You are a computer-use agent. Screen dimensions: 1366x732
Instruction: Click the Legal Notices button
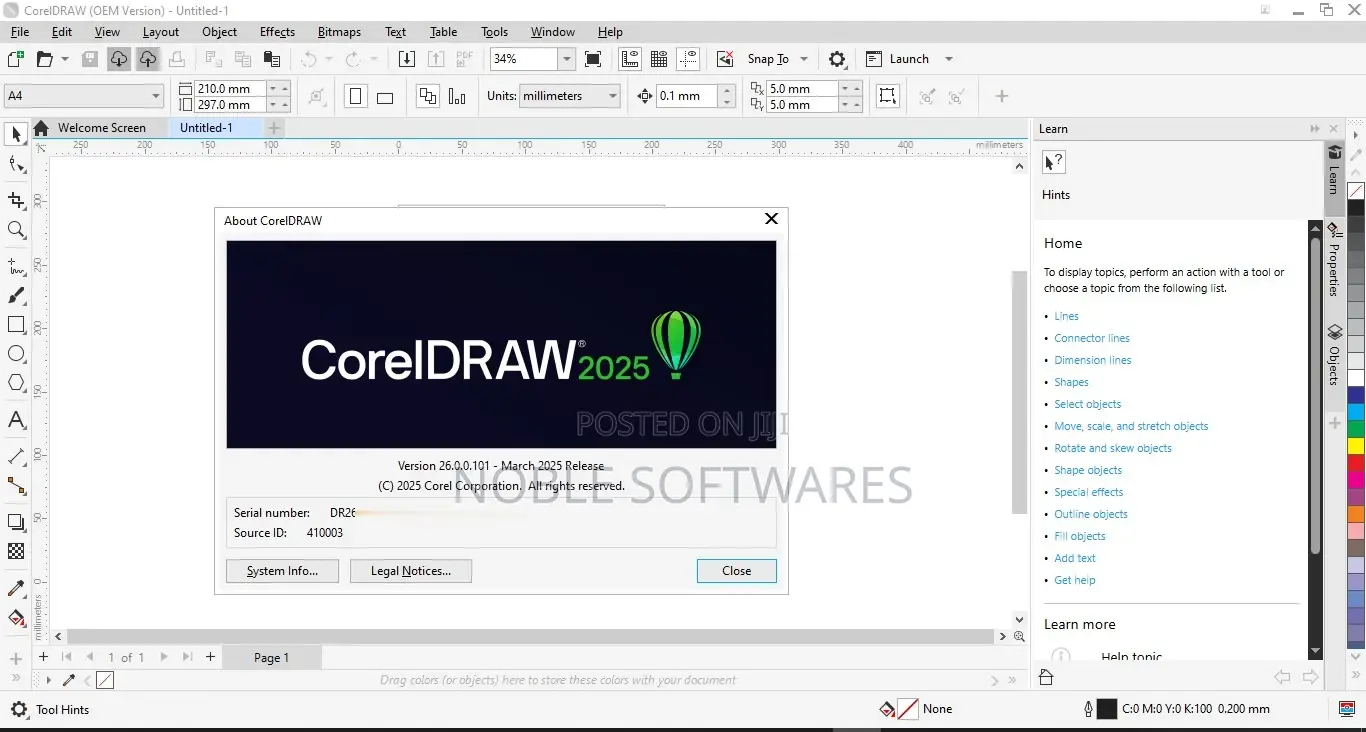coord(411,571)
